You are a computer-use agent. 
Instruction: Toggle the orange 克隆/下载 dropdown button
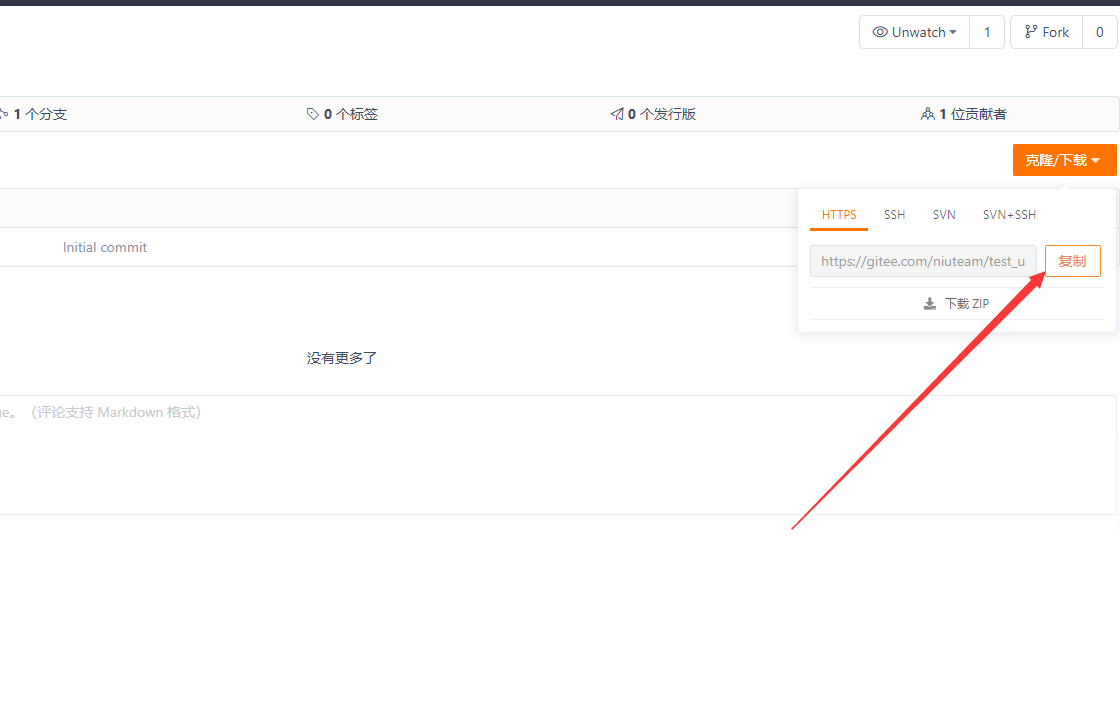(x=1064, y=160)
